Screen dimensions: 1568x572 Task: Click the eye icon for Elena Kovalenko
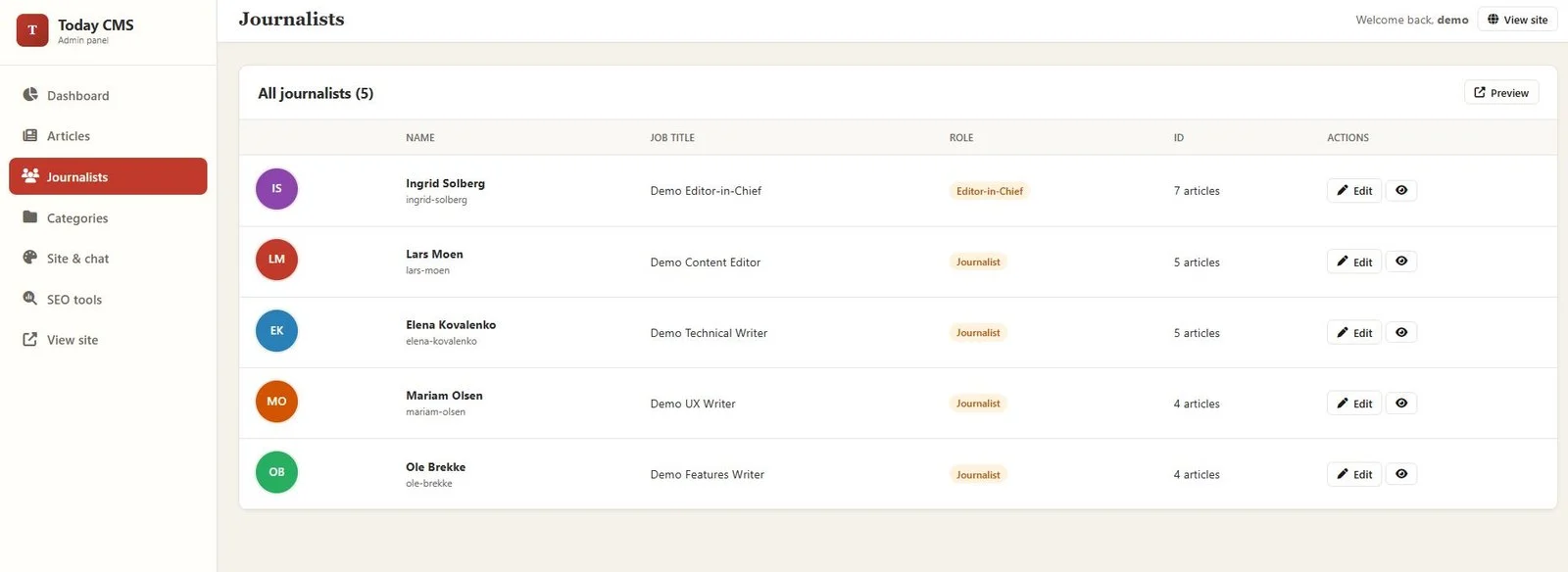[1401, 332]
